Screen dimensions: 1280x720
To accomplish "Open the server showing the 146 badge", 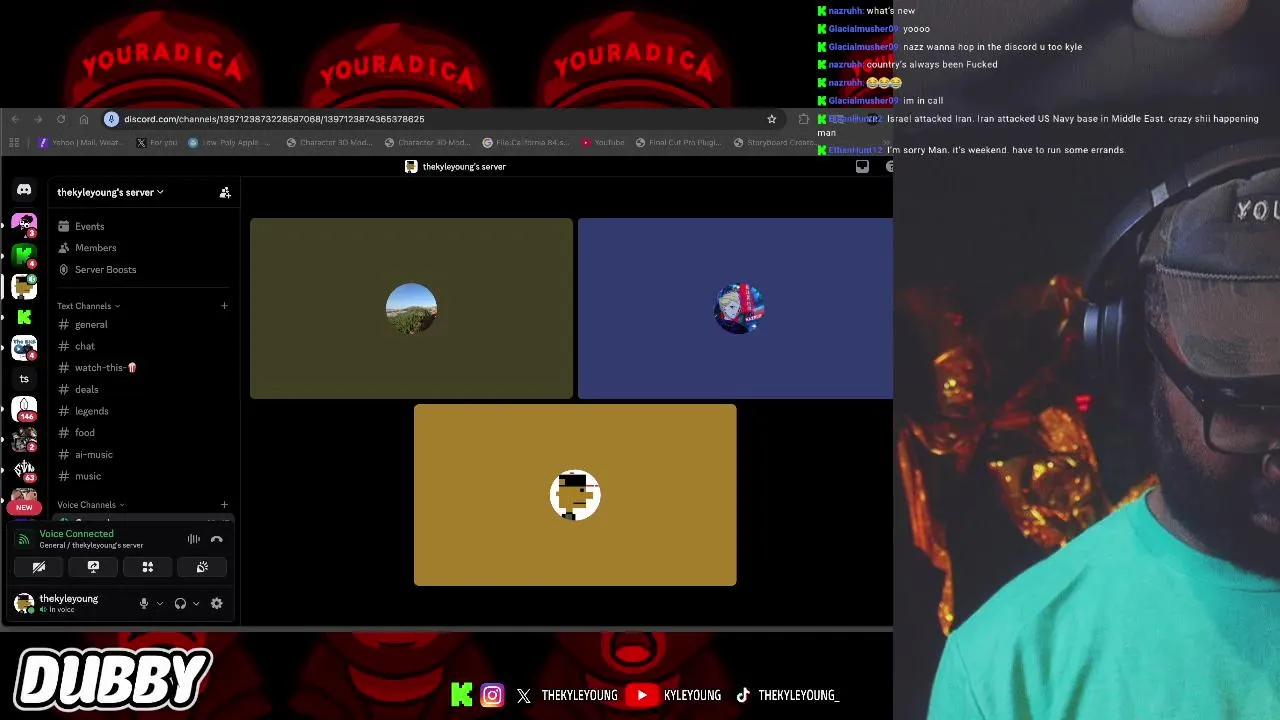I will [x=24, y=409].
